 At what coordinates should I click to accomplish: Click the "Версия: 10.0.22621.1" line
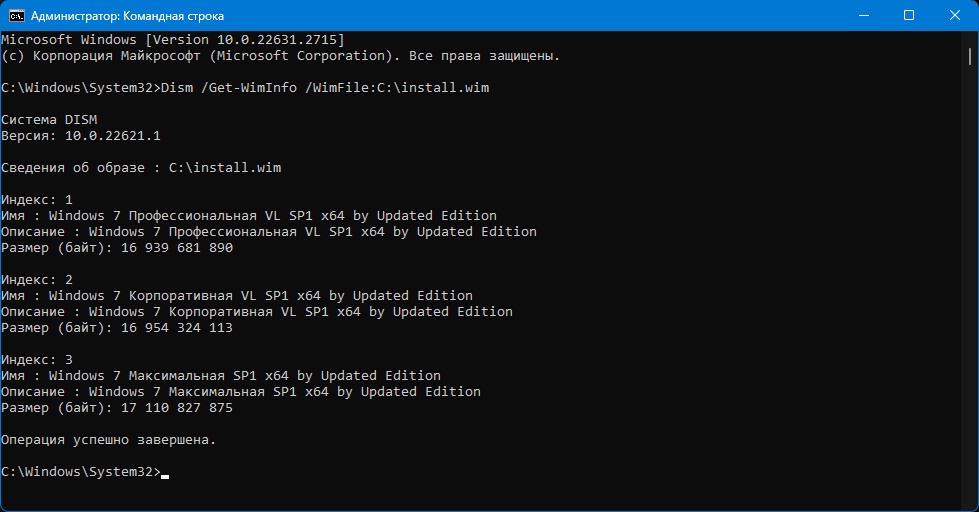[81, 136]
